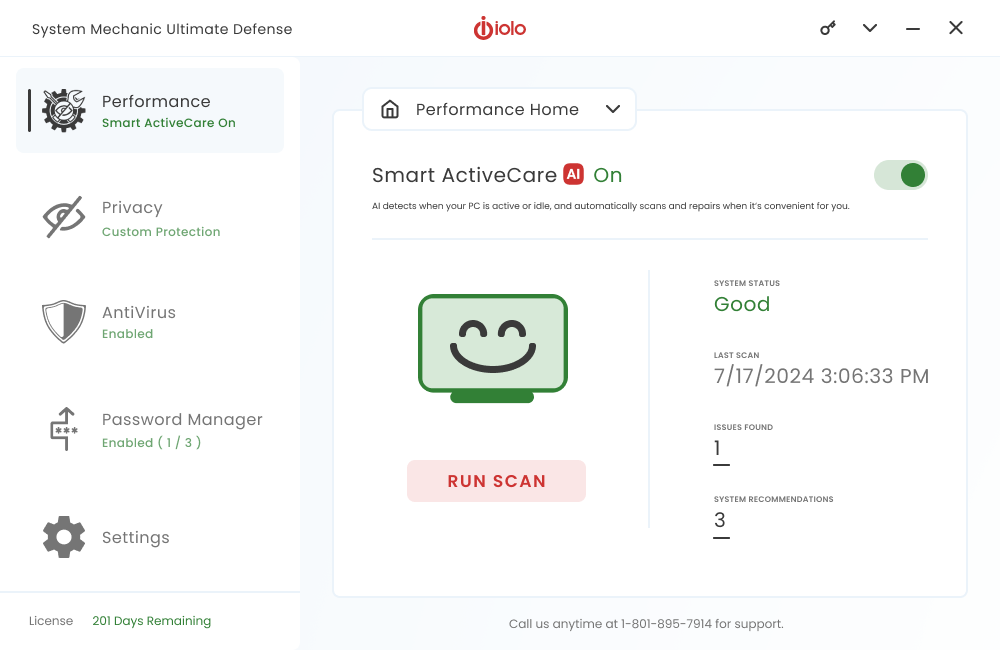Viewport: 1000px width, 650px height.
Task: Click Custom Protection status text
Action: (x=161, y=232)
